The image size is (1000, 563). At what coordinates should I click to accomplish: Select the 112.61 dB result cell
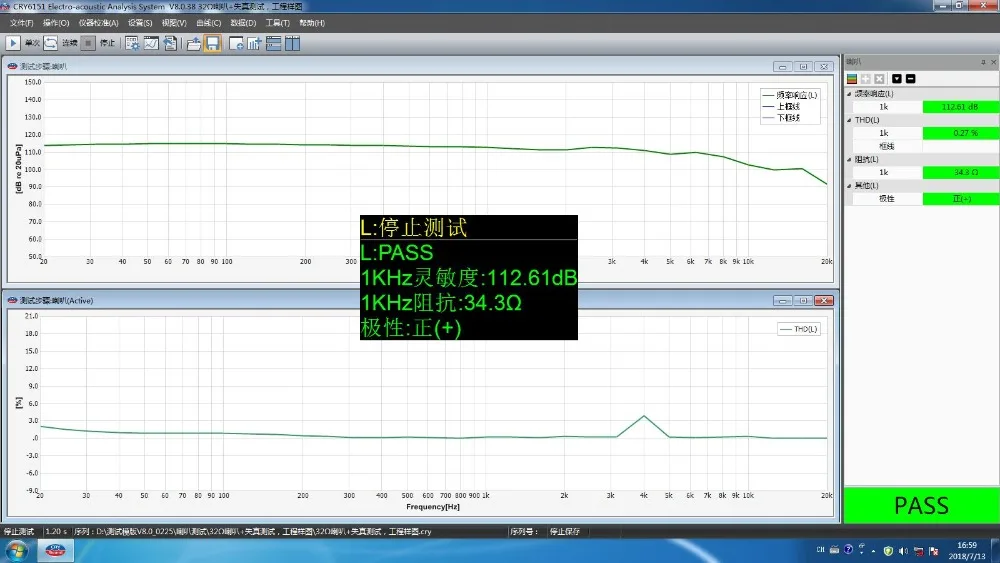pos(960,107)
